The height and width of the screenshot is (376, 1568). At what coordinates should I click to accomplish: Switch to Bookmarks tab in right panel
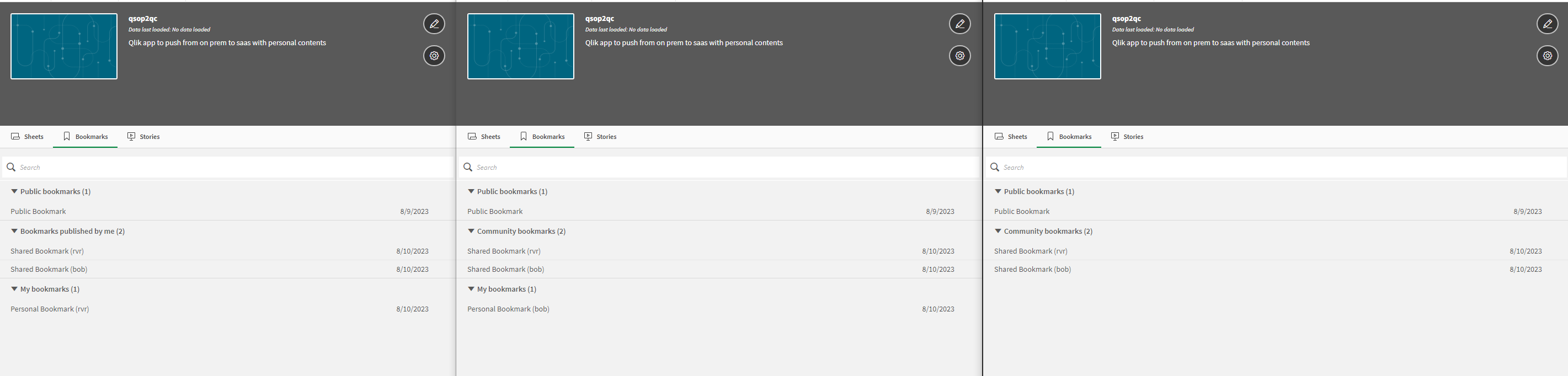click(1069, 136)
